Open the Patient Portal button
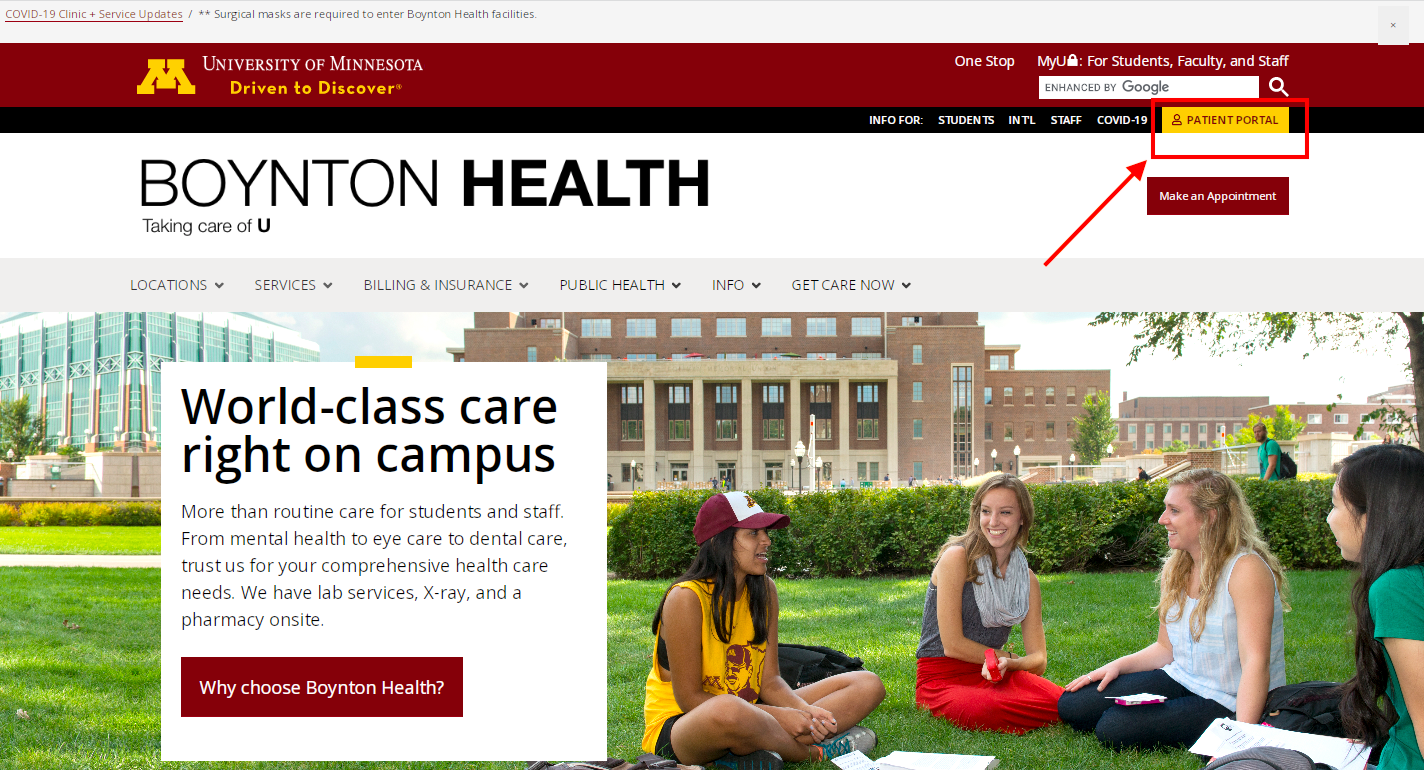Image resolution: width=1424 pixels, height=770 pixels. click(x=1225, y=120)
